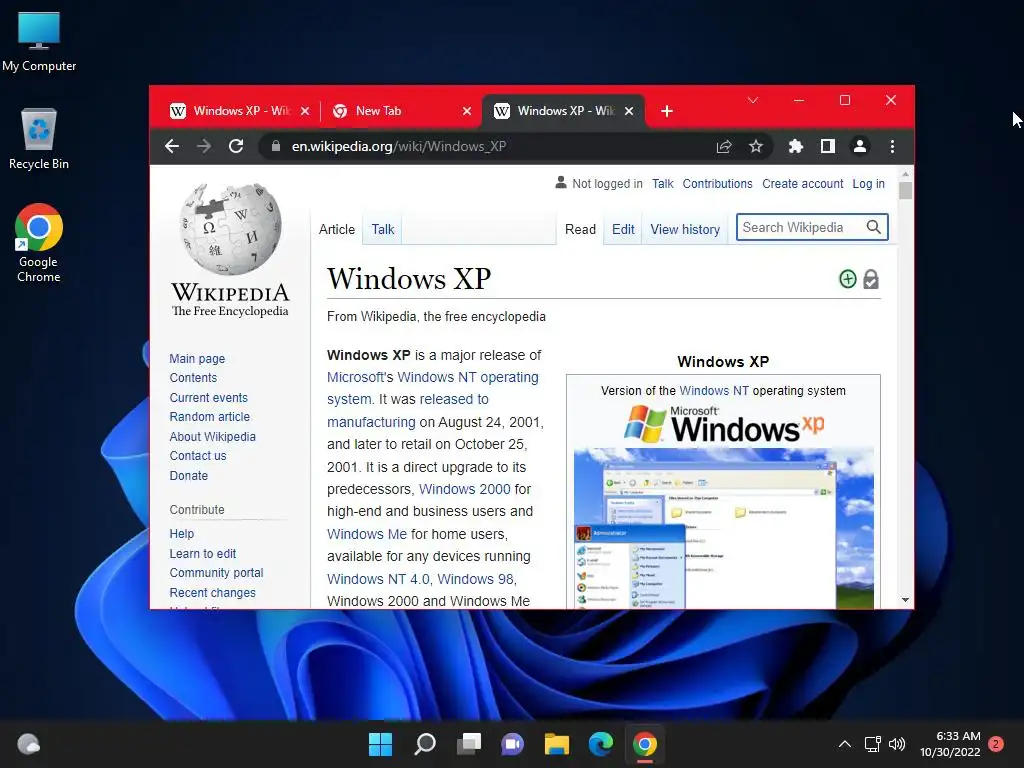Close the New Tab tab
The image size is (1024, 768).
[x=467, y=111]
